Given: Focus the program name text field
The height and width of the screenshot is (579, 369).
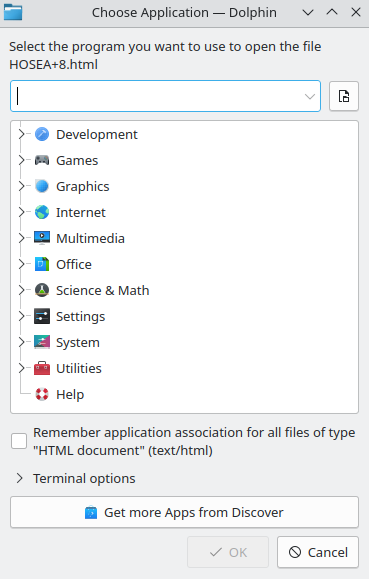Looking at the screenshot, I should tap(159, 96).
